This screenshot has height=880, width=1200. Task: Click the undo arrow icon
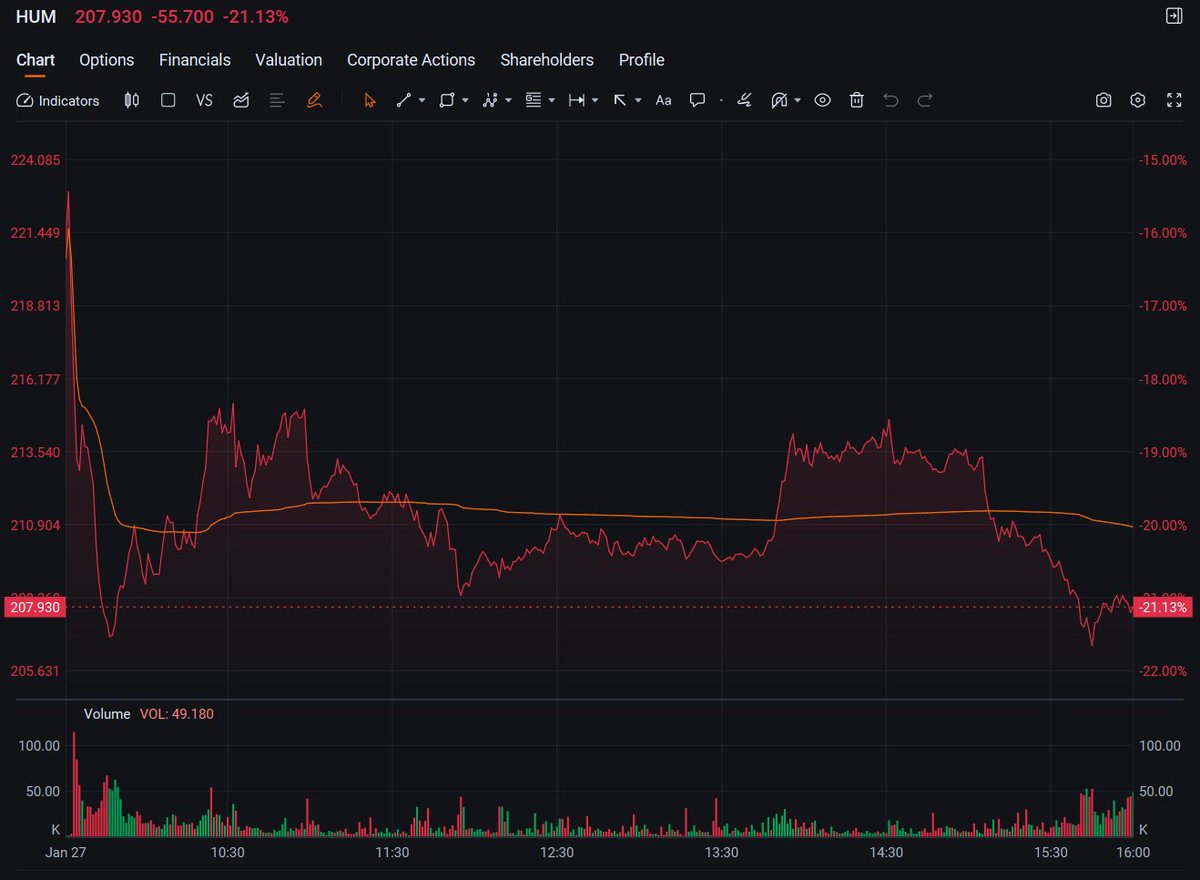tap(891, 100)
